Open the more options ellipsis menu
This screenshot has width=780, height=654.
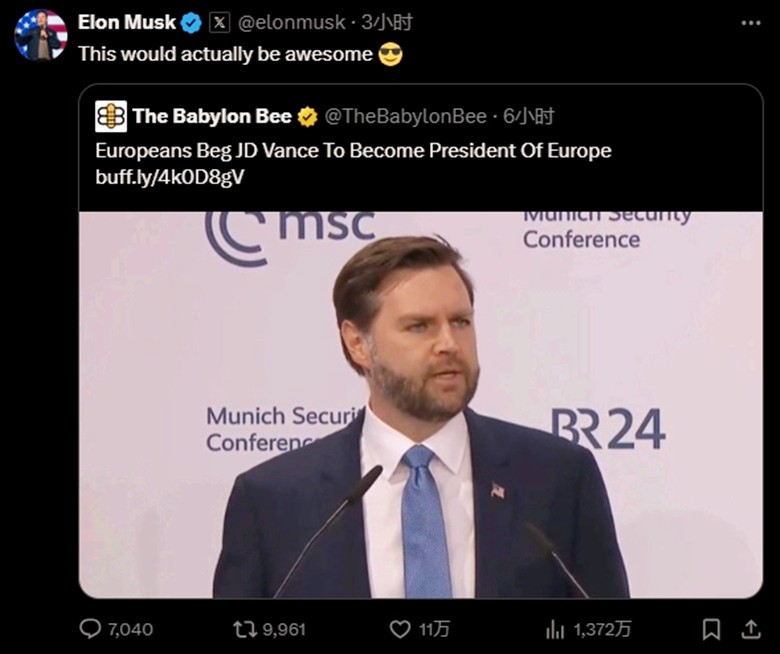[x=750, y=22]
